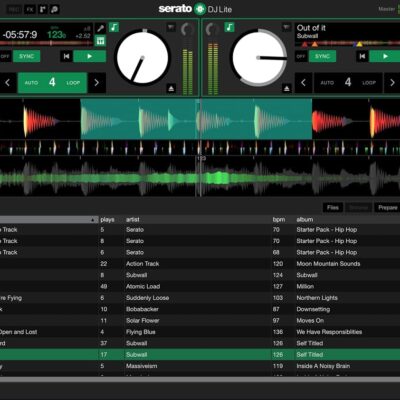Click left deck time display -05:57:9

[20, 35]
